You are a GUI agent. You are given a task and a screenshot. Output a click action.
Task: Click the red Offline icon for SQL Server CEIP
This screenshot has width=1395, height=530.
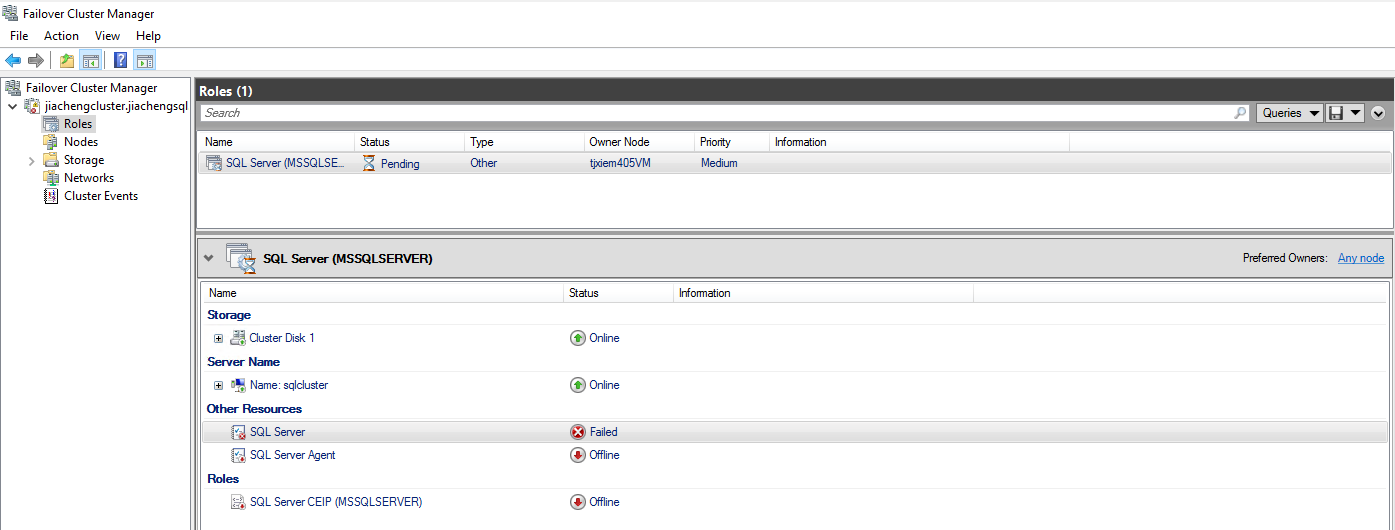click(x=577, y=502)
